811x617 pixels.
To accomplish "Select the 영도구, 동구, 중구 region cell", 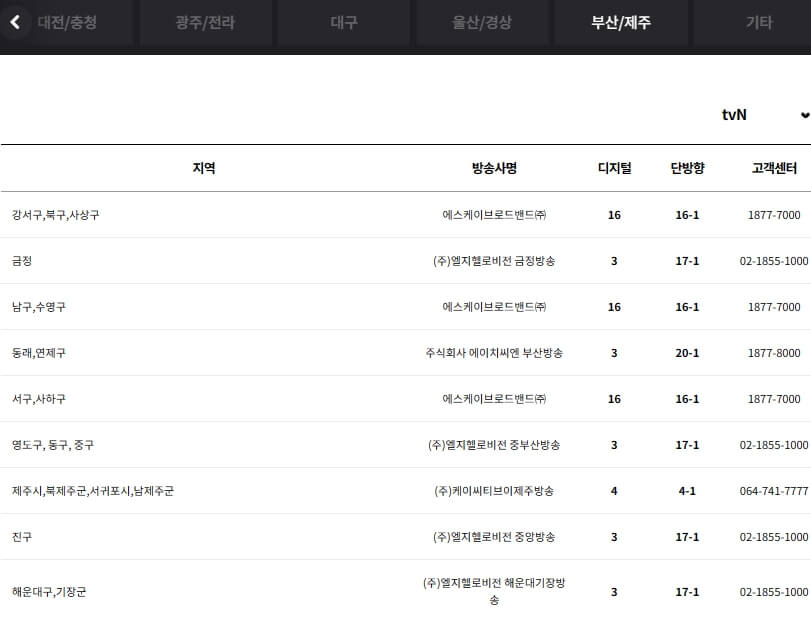I will coord(53,445).
